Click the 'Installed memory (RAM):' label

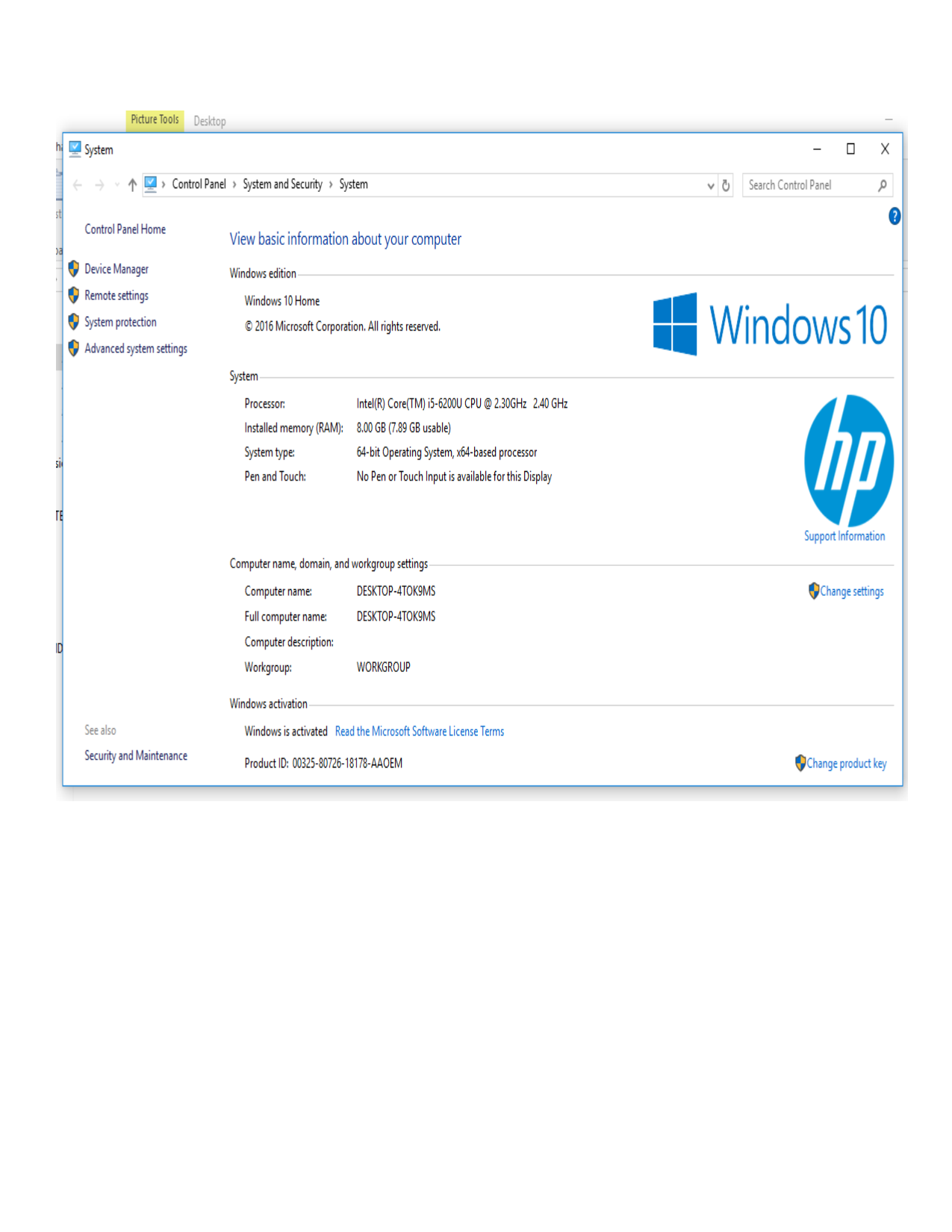(293, 428)
